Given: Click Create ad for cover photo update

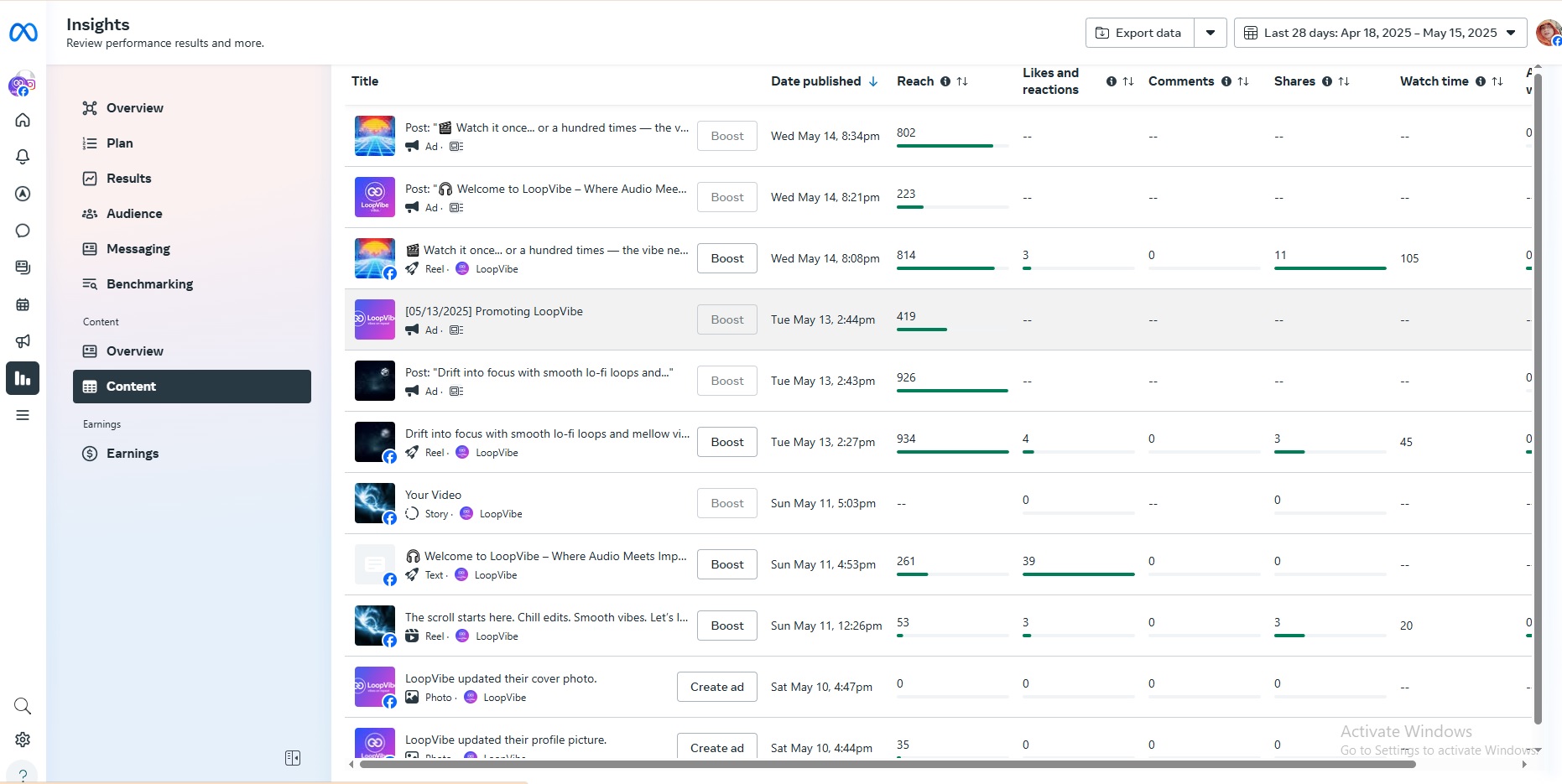Looking at the screenshot, I should click(716, 687).
